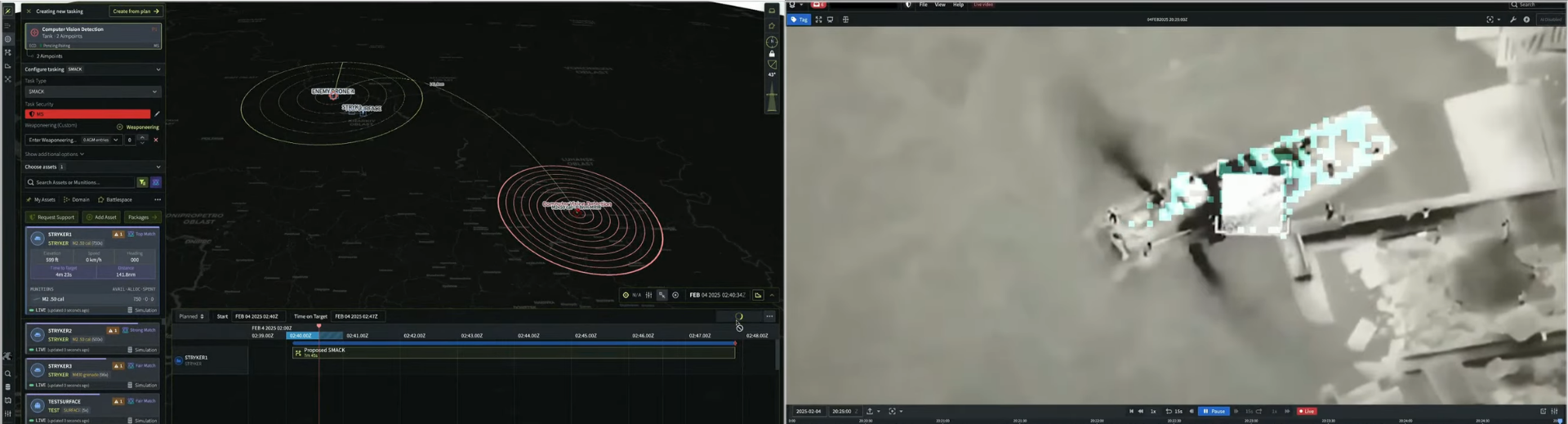Click the timeline more options ellipsis
This screenshot has height=424, width=1568.
pos(768,317)
